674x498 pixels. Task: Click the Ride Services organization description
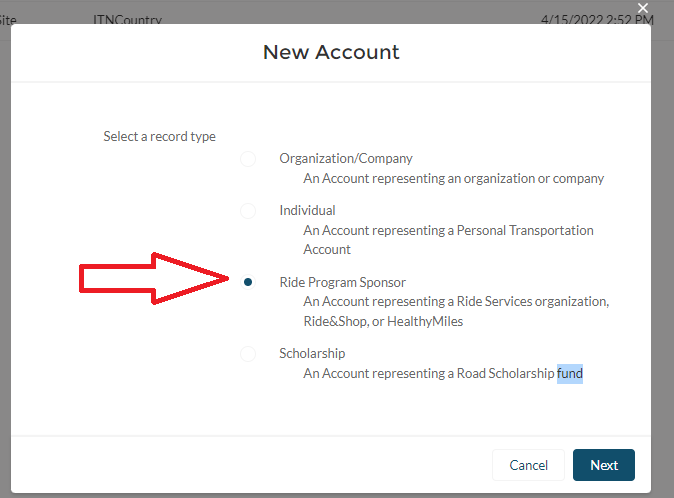click(456, 311)
